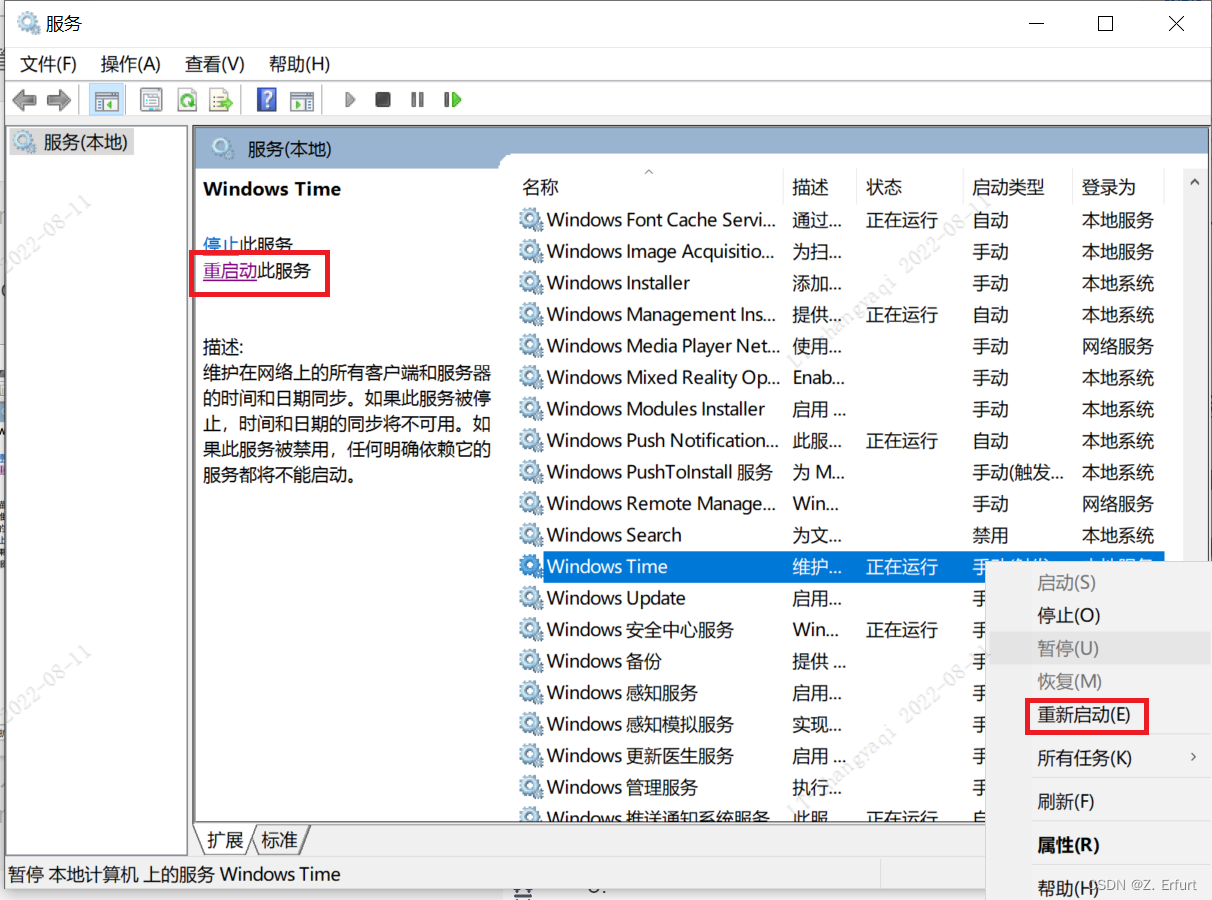1212x900 pixels.
Task: Select the Windows 更新医生服务 row
Action: pyautogui.click(x=751, y=756)
